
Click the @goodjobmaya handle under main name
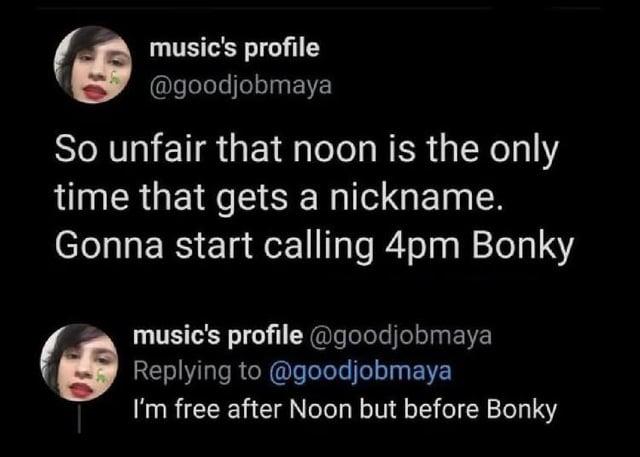tap(239, 86)
